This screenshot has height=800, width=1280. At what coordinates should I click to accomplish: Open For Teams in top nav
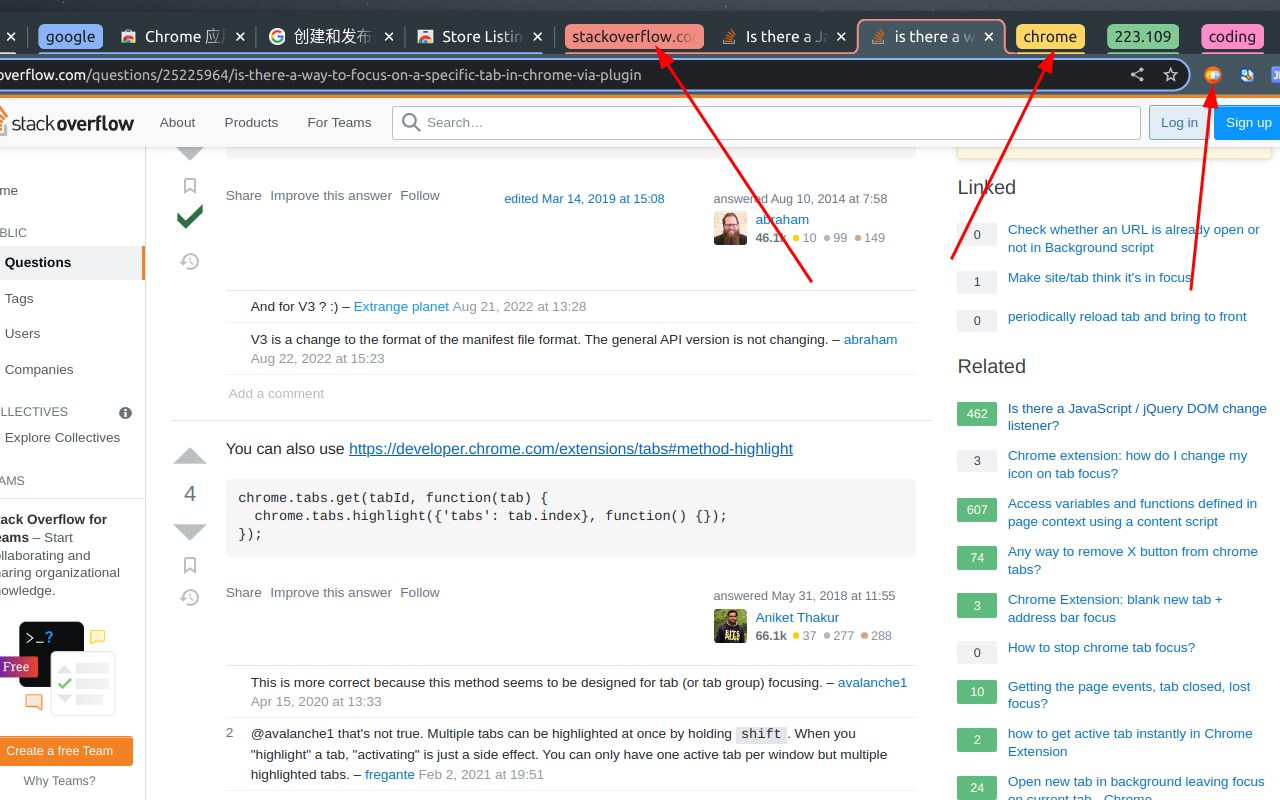[x=339, y=122]
